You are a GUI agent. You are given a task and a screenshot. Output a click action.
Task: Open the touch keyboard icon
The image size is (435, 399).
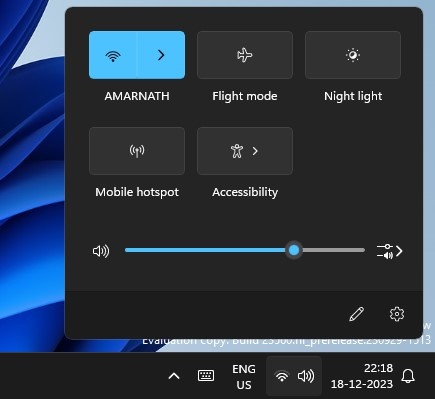coord(206,376)
